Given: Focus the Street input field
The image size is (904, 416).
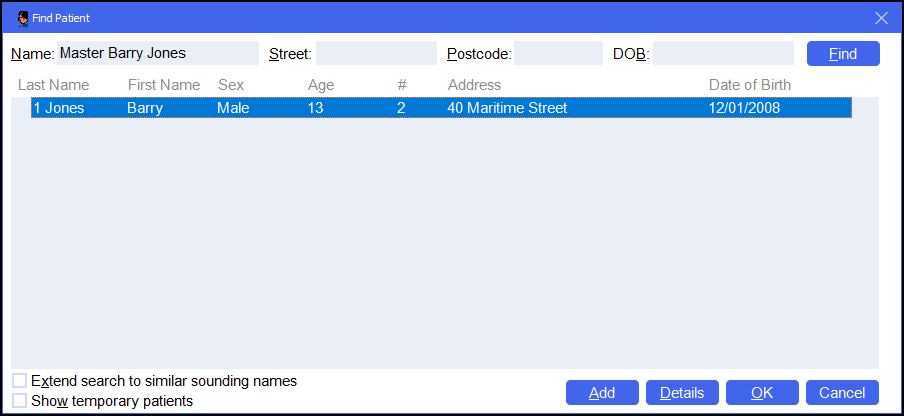Looking at the screenshot, I should click(x=376, y=53).
